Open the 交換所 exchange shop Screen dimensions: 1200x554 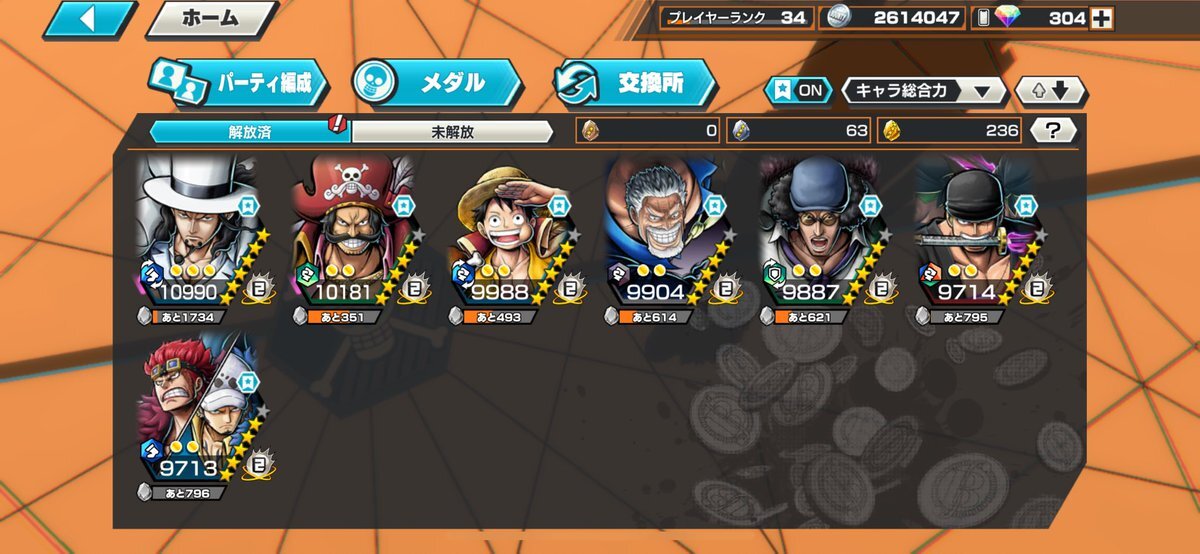(x=635, y=83)
